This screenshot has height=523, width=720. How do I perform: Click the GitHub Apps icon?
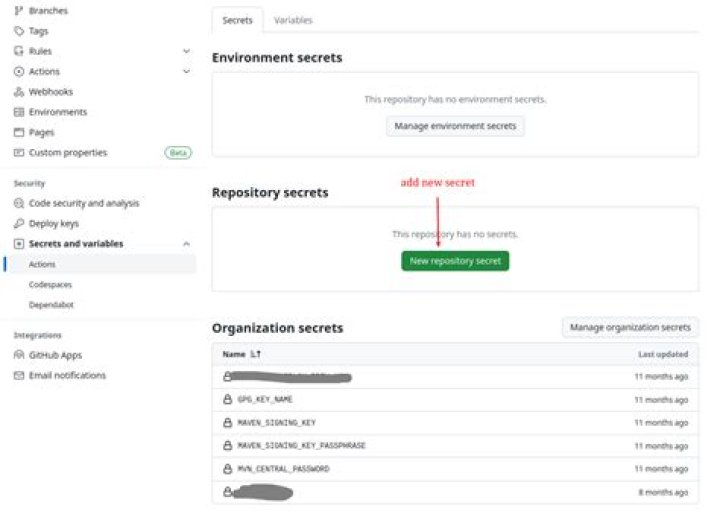tap(19, 355)
